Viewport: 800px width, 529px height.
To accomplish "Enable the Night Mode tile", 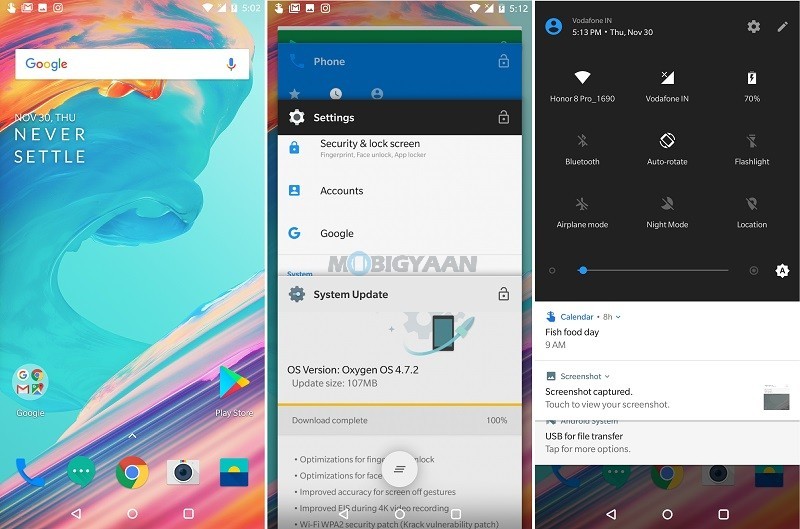I will click(667, 212).
